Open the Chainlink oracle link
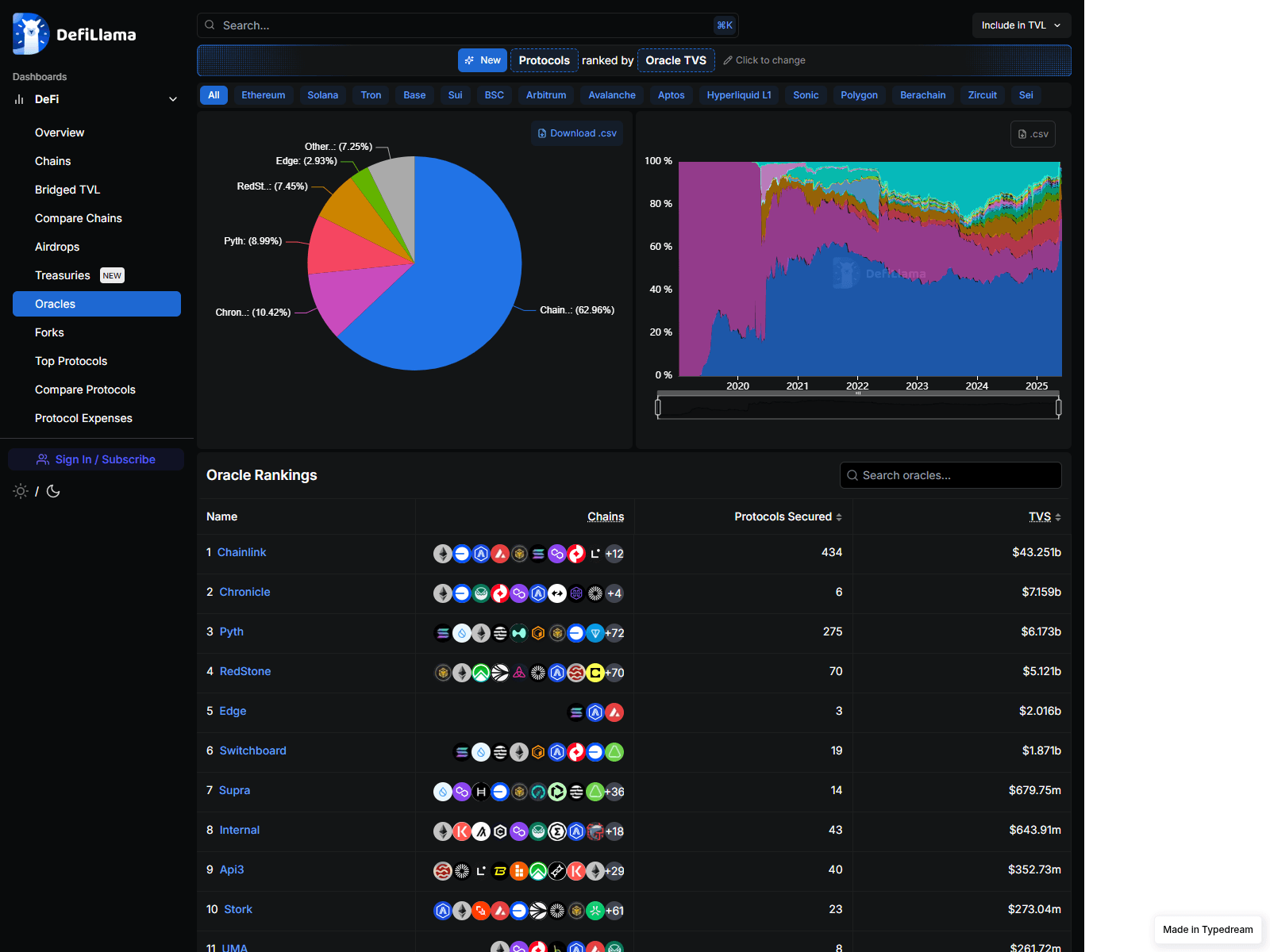 [x=241, y=552]
